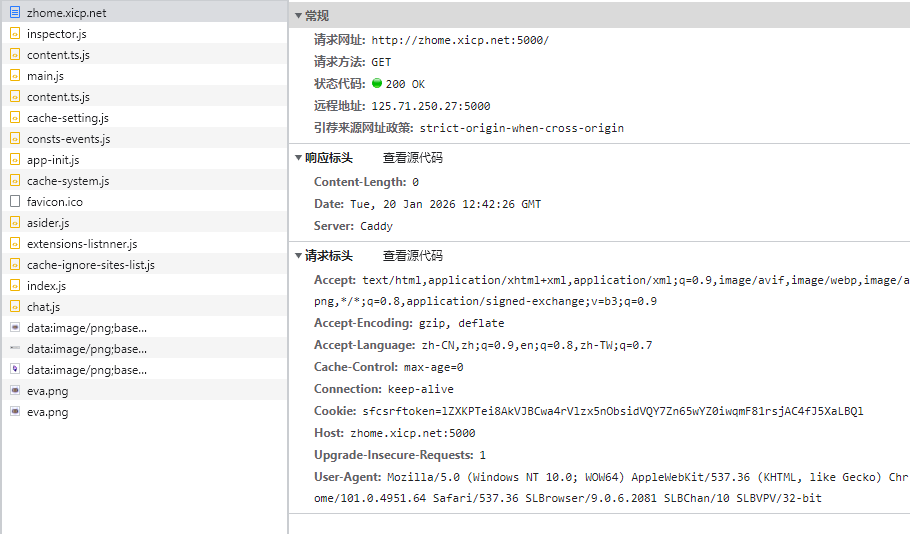Image resolution: width=910 pixels, height=534 pixels.
Task: Click the request URL value
Action: [x=460, y=40]
